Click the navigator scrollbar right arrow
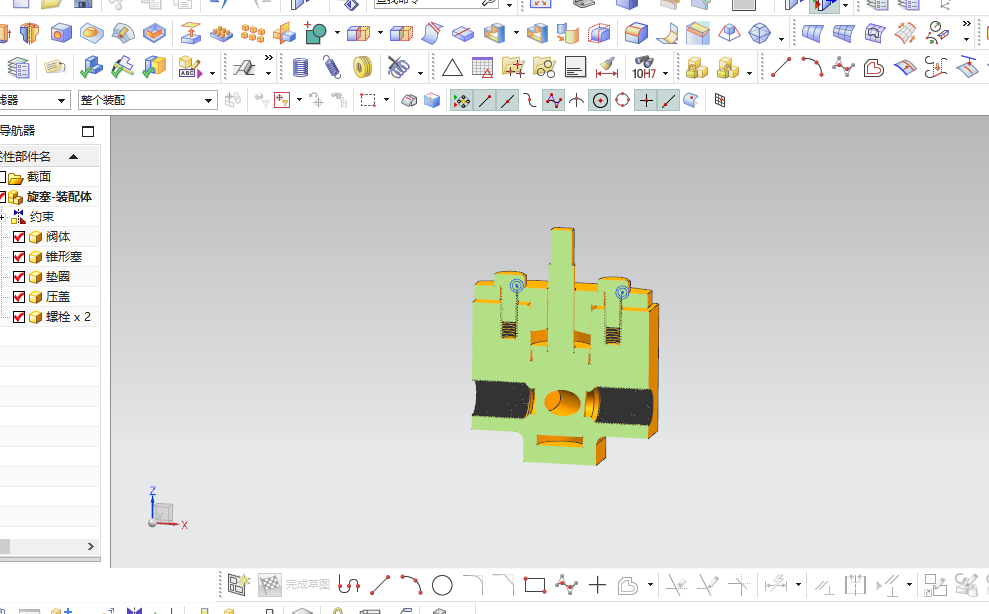 (91, 546)
